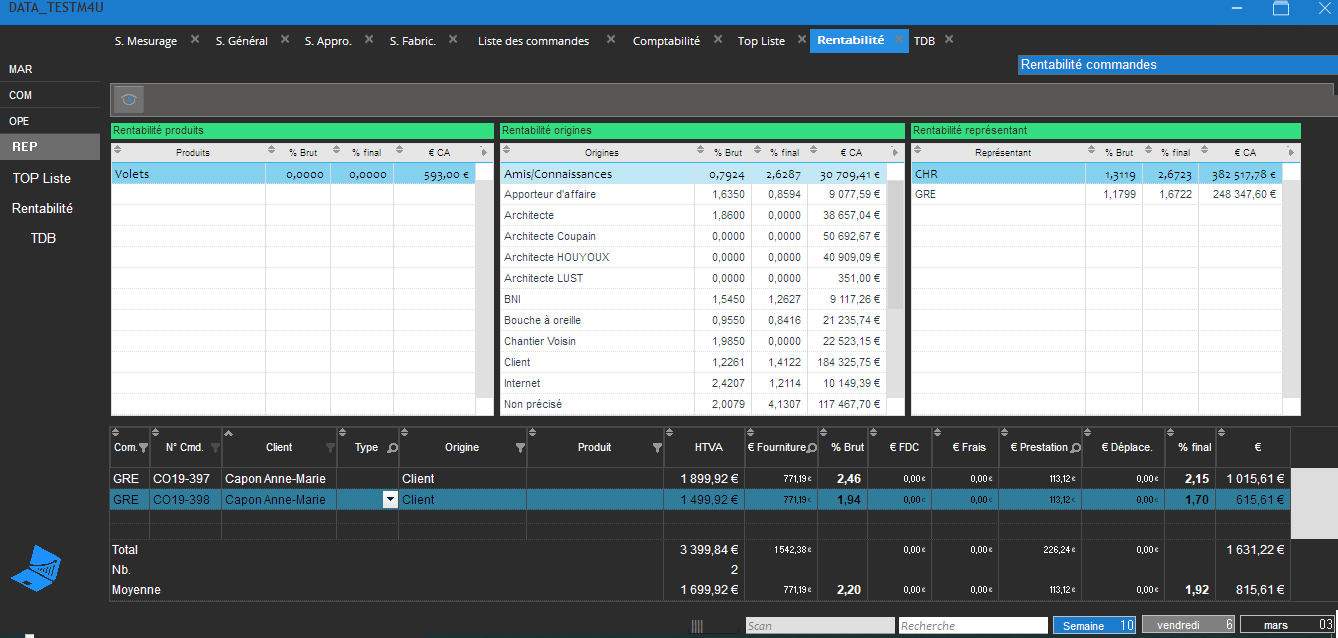The image size is (1338, 638).
Task: Click the search icon on Type column
Action: click(392, 448)
